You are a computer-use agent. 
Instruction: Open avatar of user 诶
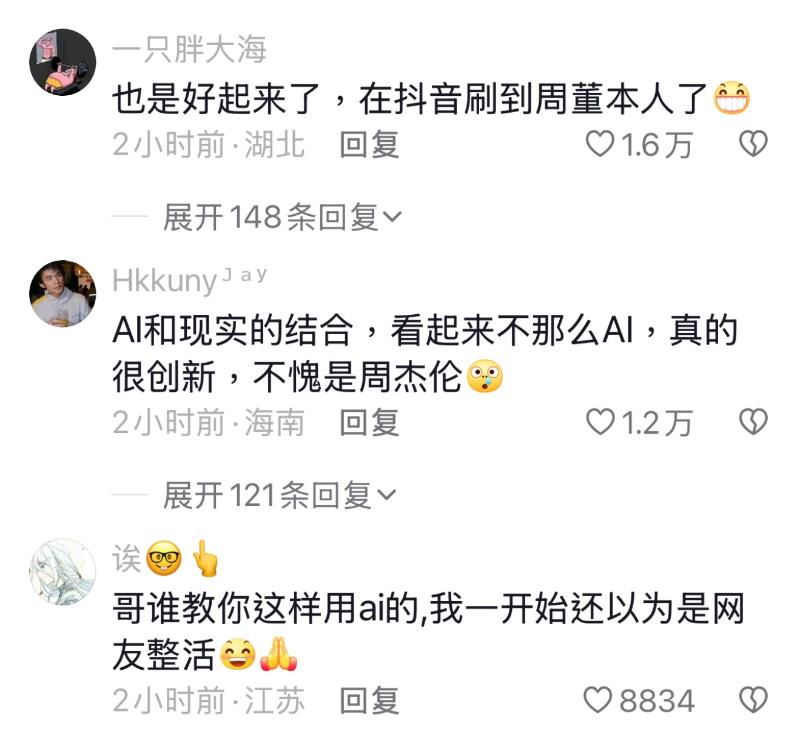coord(63,572)
